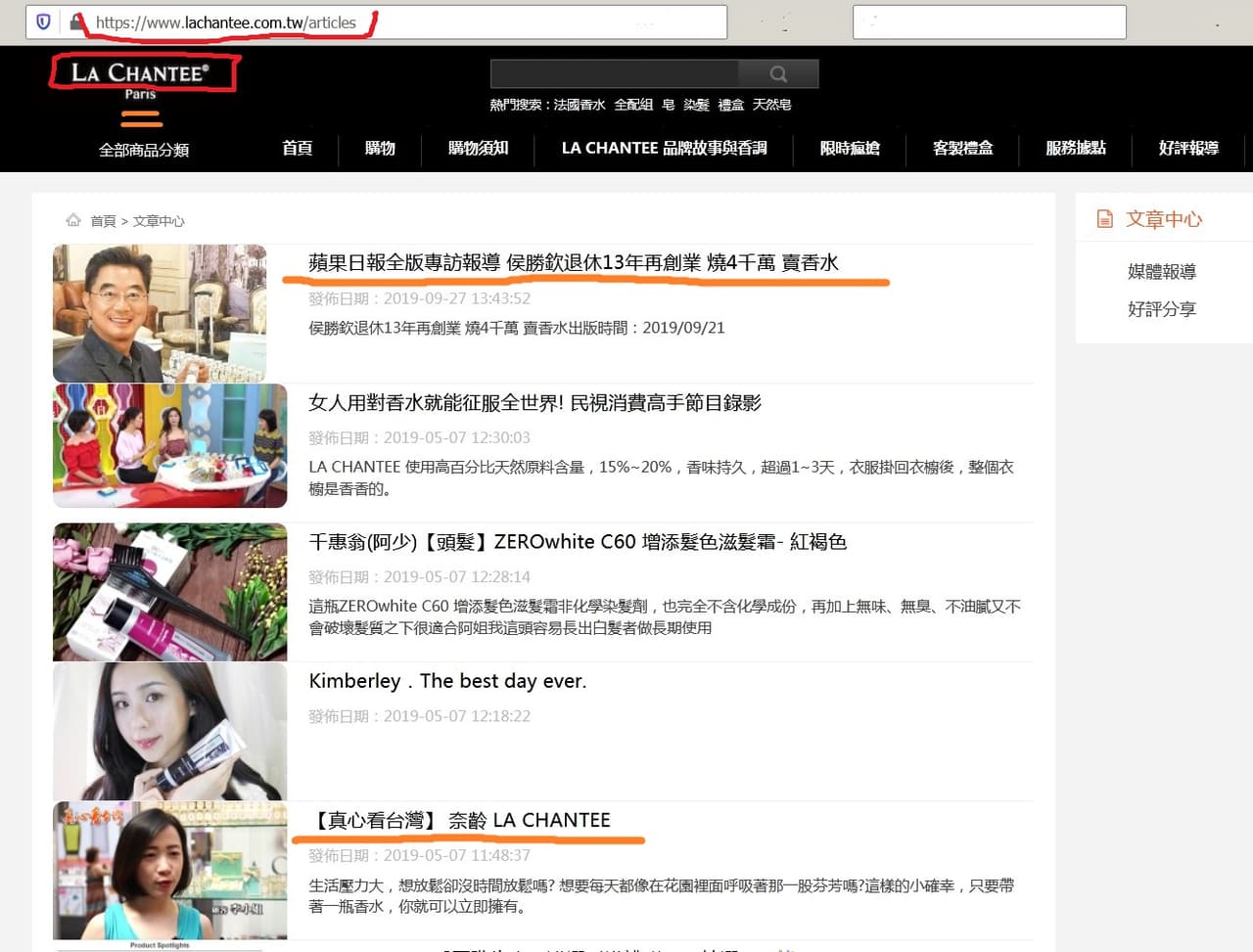Open article Kimberley The best day ever
1253x952 pixels.
click(x=447, y=681)
